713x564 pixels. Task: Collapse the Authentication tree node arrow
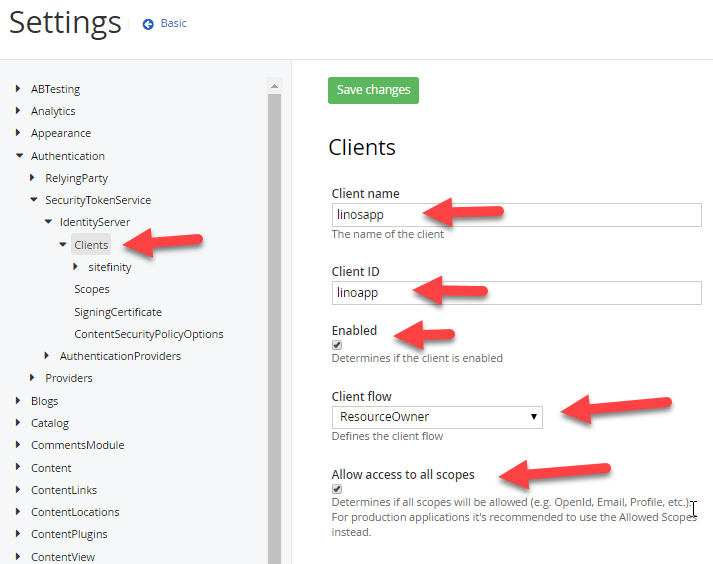click(x=19, y=156)
